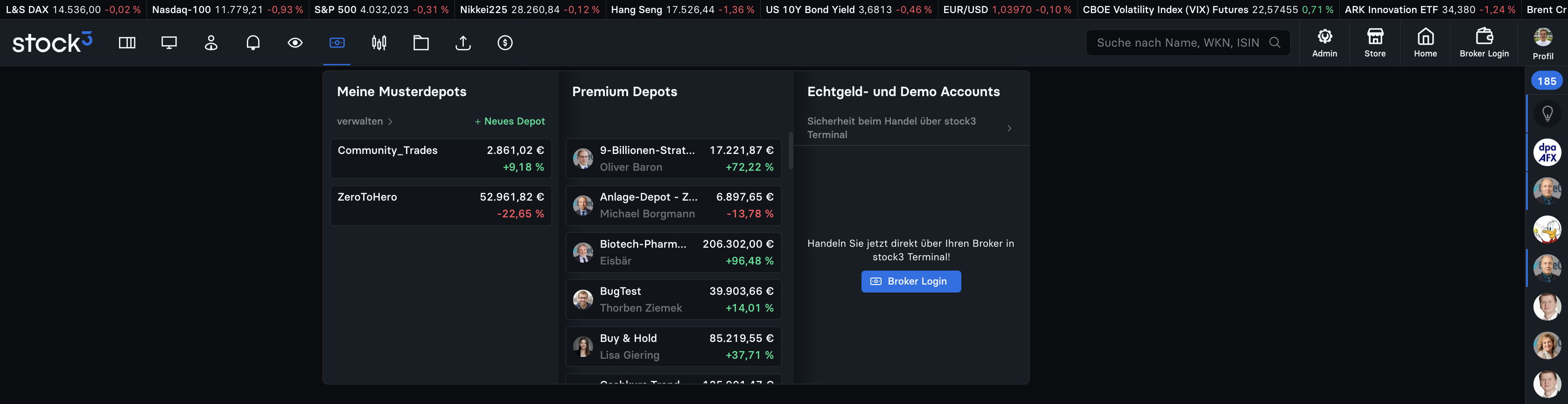The width and height of the screenshot is (1568, 404).
Task: Open the dollar coin icon in toolbar
Action: [505, 42]
